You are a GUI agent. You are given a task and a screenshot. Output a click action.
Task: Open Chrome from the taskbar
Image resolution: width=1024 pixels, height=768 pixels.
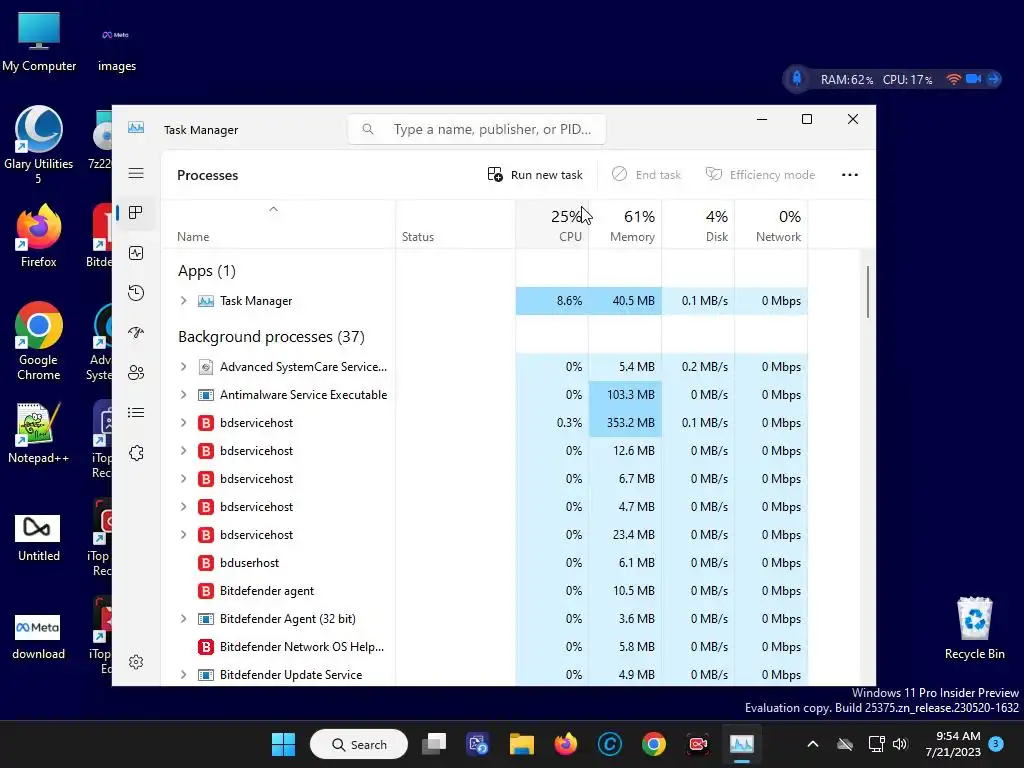coord(654,744)
